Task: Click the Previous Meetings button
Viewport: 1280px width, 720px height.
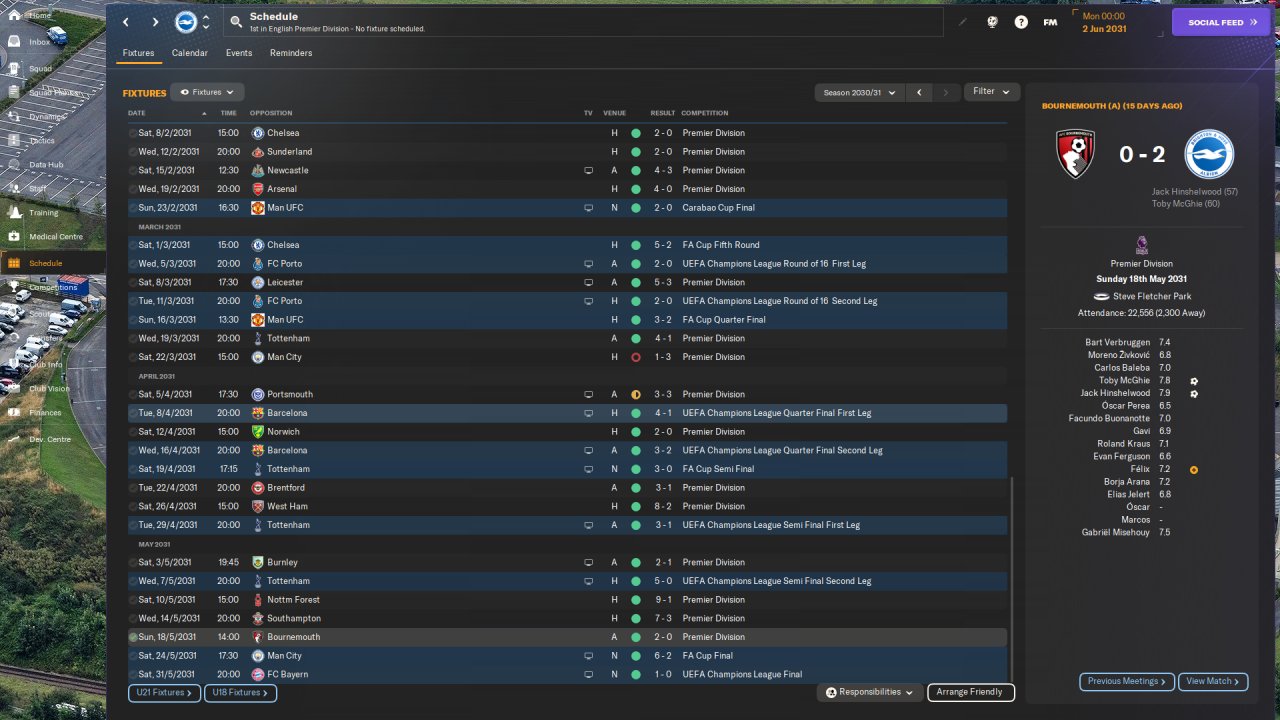Action: pyautogui.click(x=1127, y=681)
